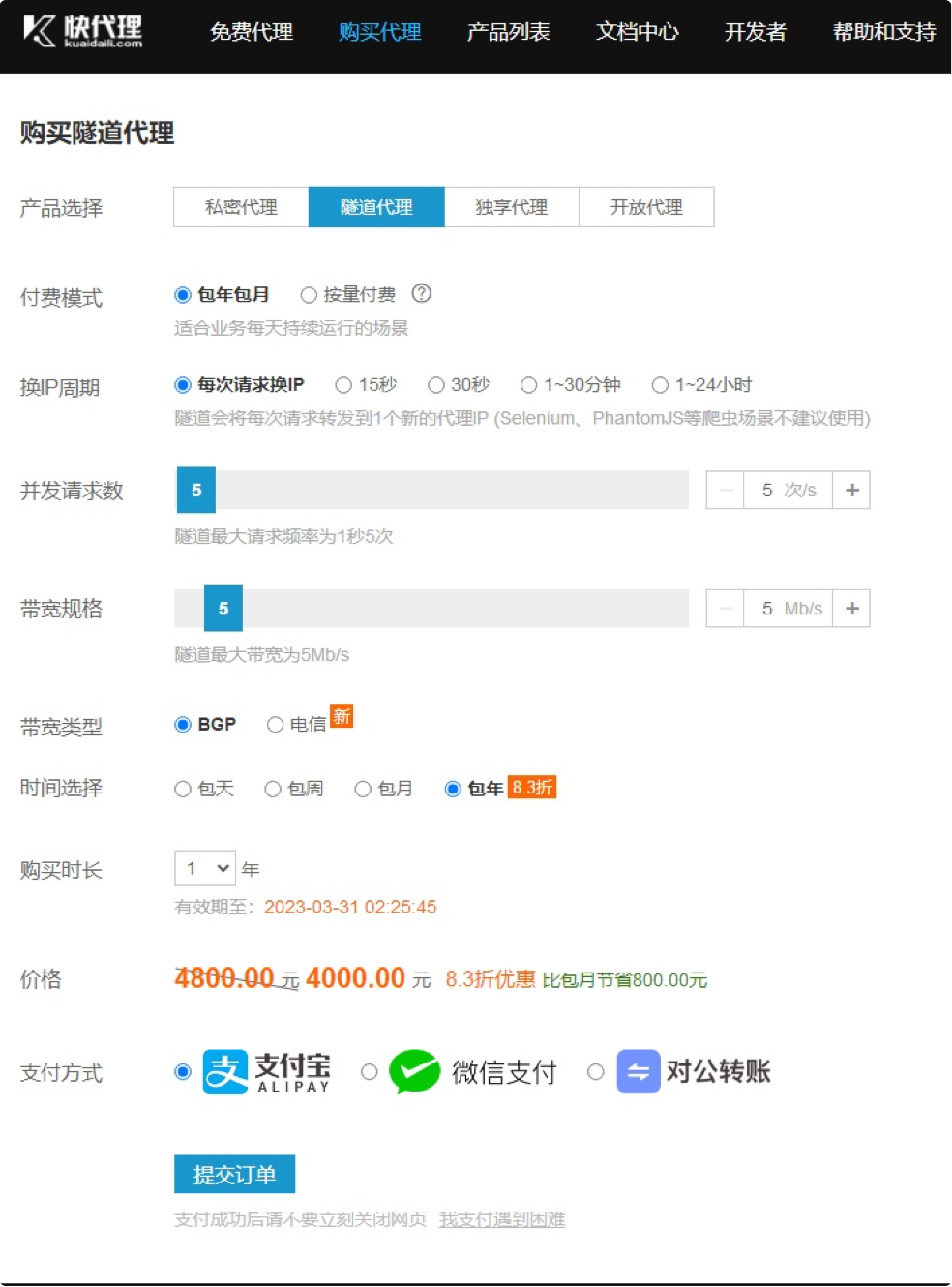
Task: Click the Alipay logo icon
Action: click(x=225, y=1072)
